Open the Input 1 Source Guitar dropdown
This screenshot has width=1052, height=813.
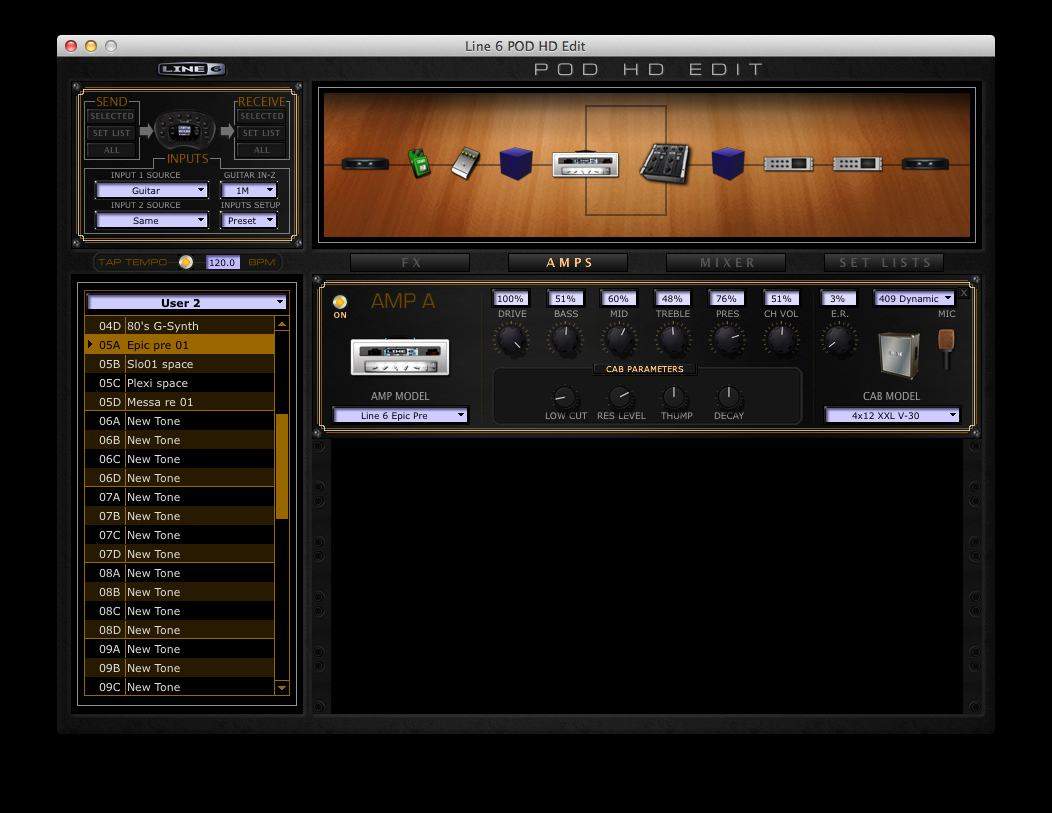pos(152,190)
